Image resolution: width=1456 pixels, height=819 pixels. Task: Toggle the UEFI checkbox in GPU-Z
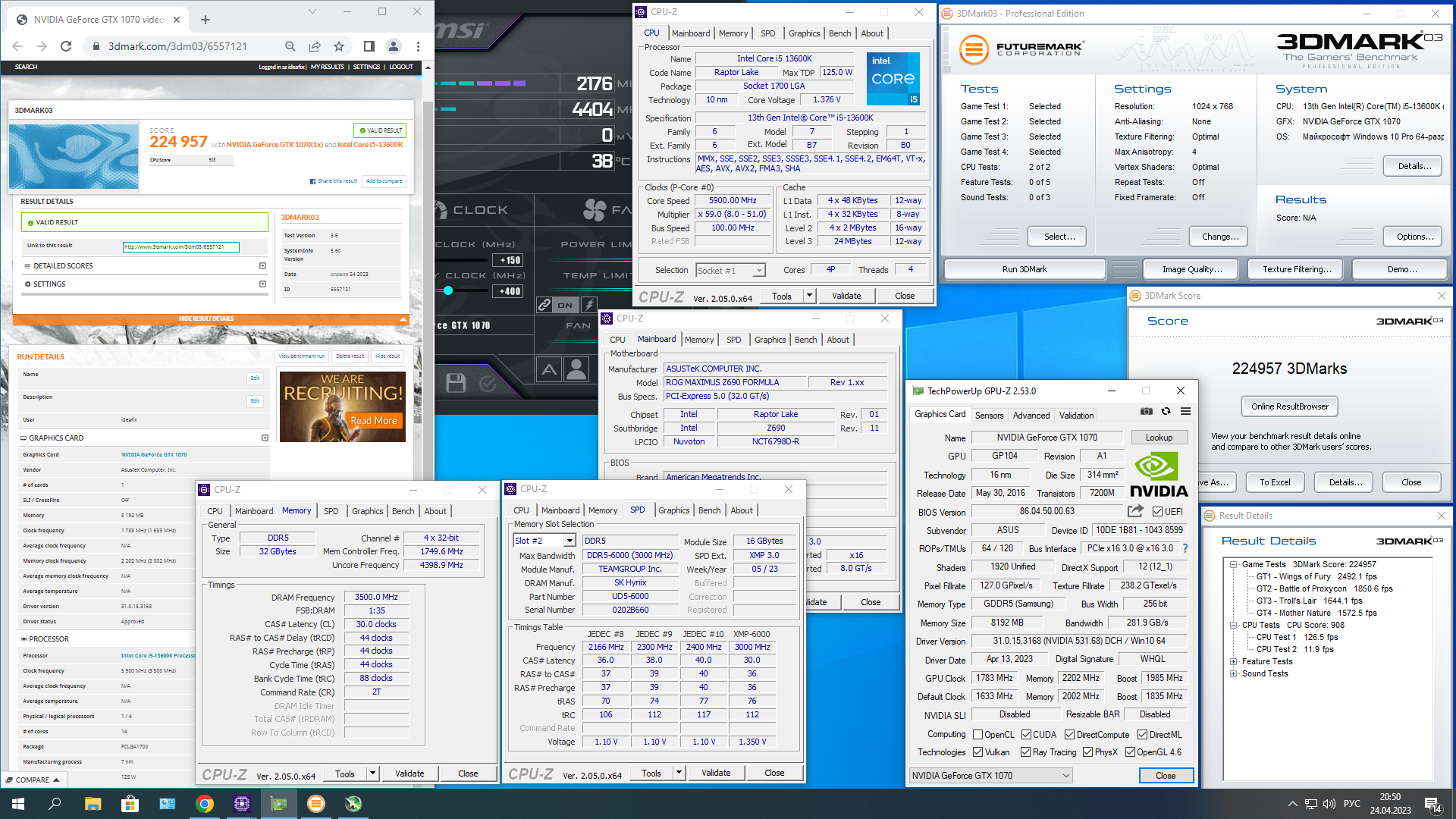[1157, 511]
